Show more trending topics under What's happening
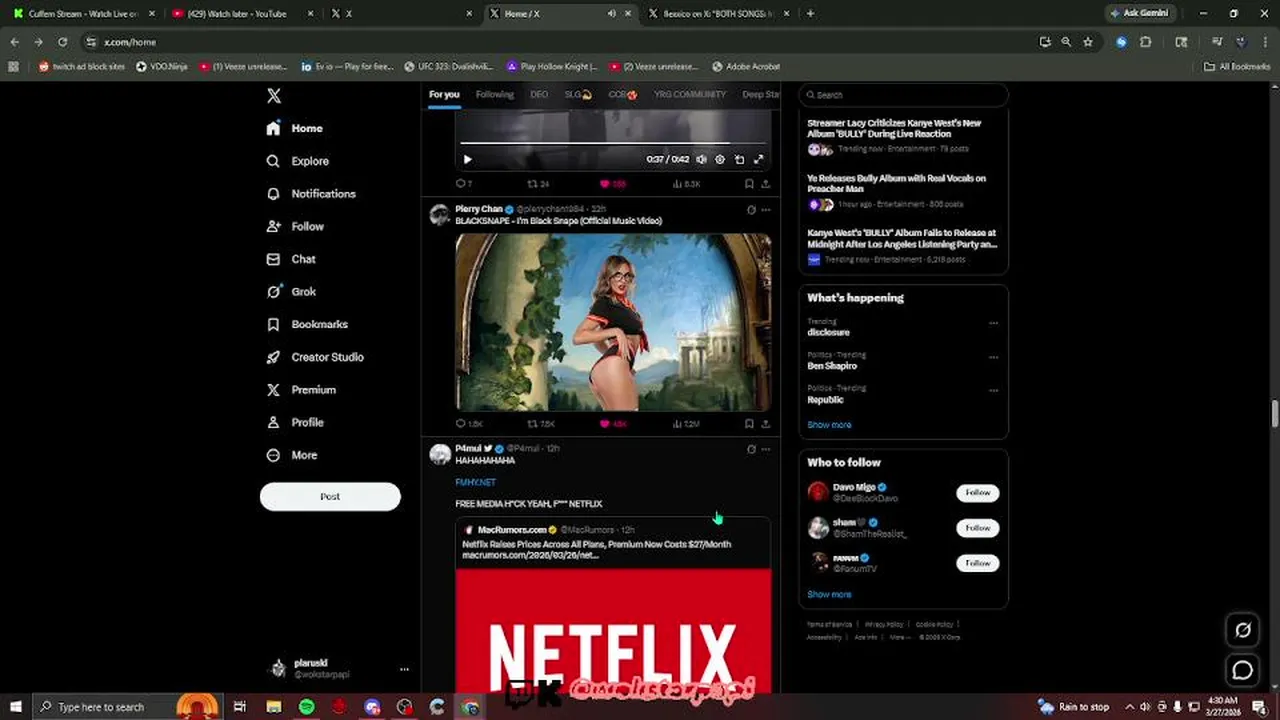The image size is (1280, 720). pyautogui.click(x=829, y=425)
